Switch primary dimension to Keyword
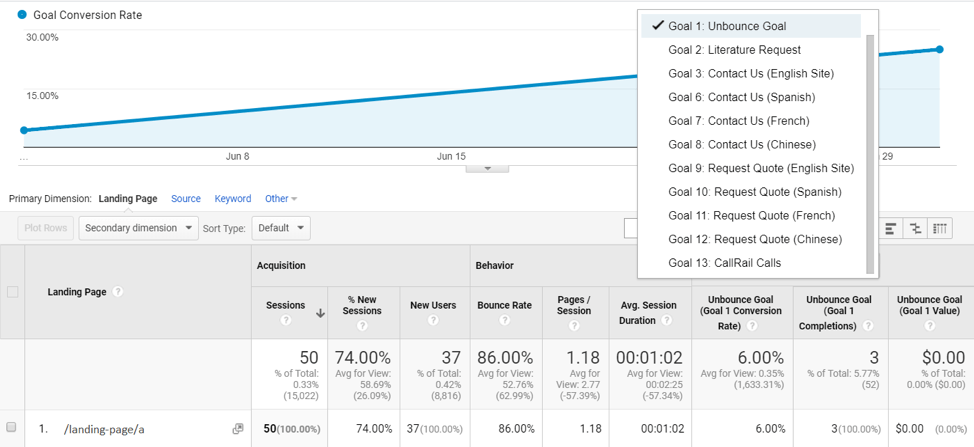This screenshot has width=974, height=447. click(233, 199)
